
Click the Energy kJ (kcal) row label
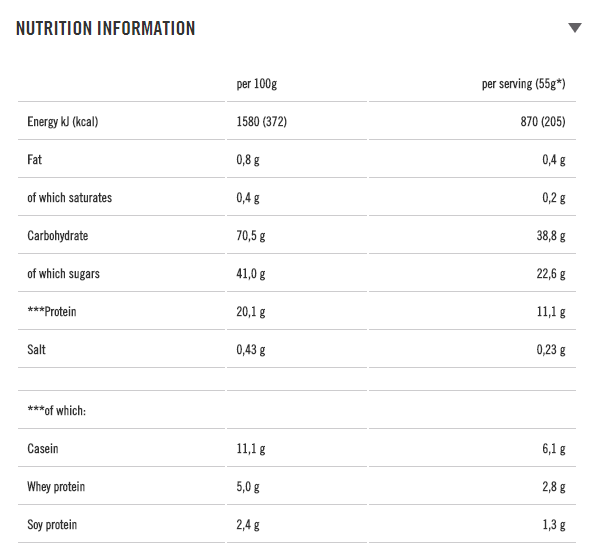coord(63,122)
